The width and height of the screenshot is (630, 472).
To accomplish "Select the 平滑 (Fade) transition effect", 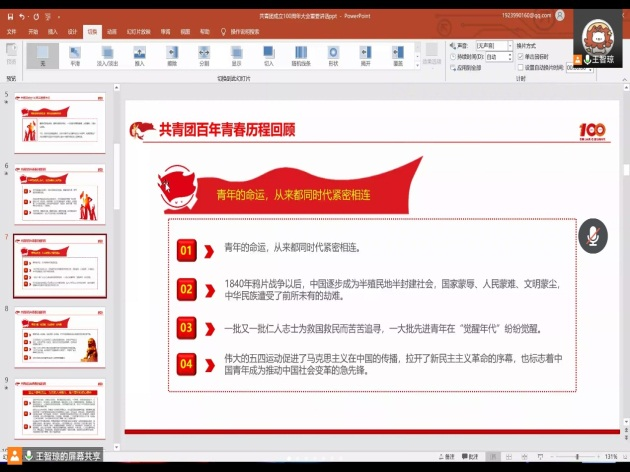I will [x=75, y=54].
